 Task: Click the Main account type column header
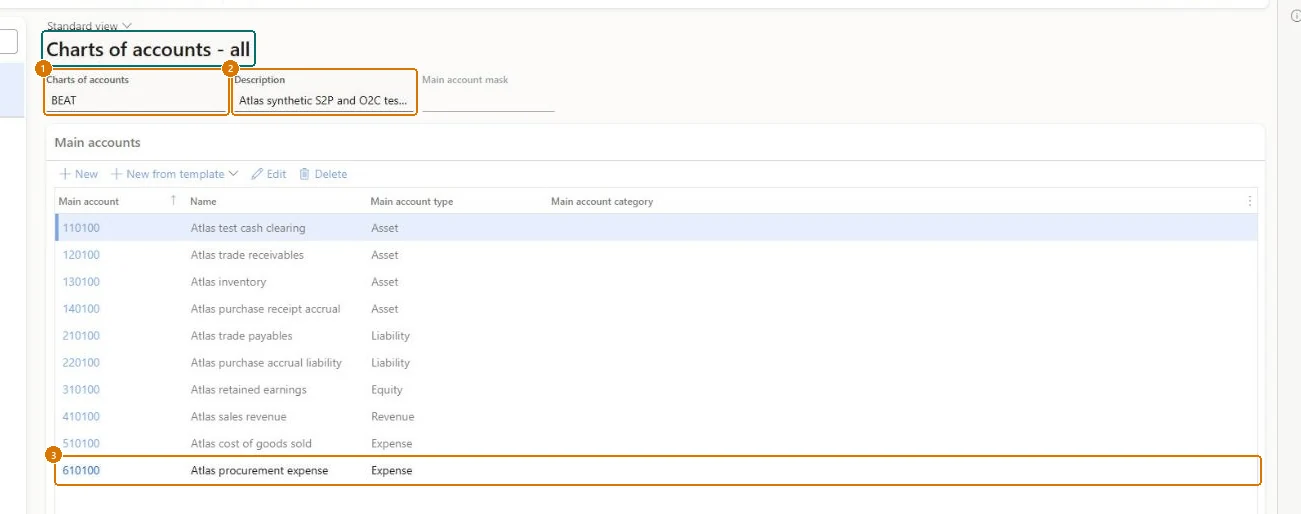pos(412,201)
